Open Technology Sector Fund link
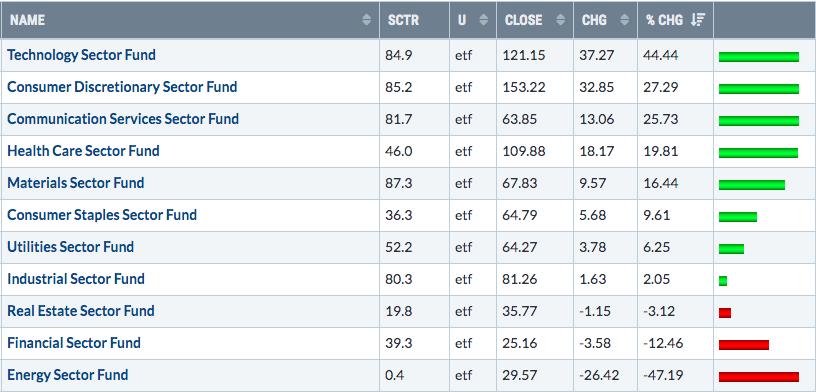This screenshot has height=392, width=816. click(81, 55)
